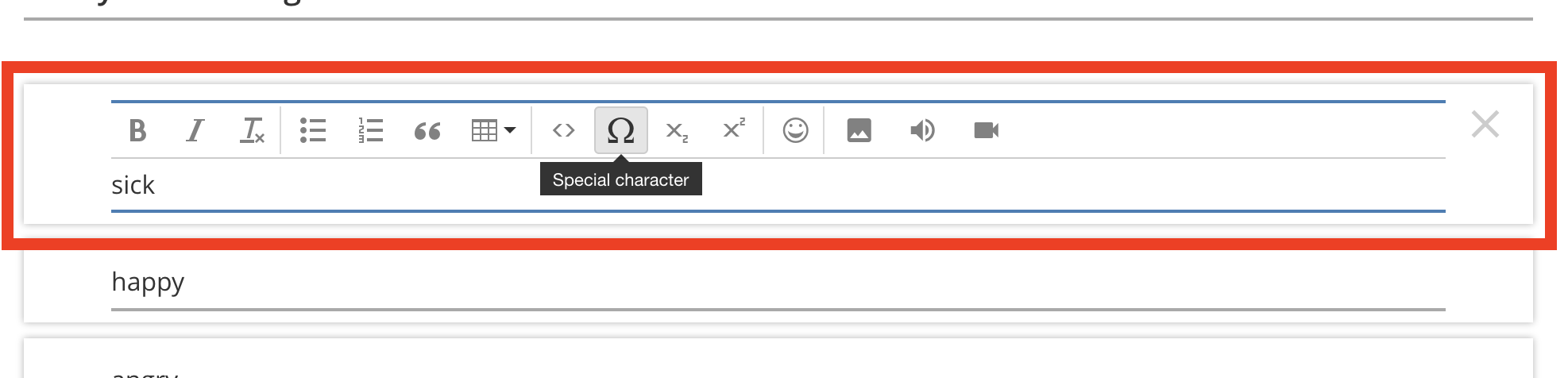Apply subscript formatting
The height and width of the screenshot is (378, 1568).
(x=677, y=131)
